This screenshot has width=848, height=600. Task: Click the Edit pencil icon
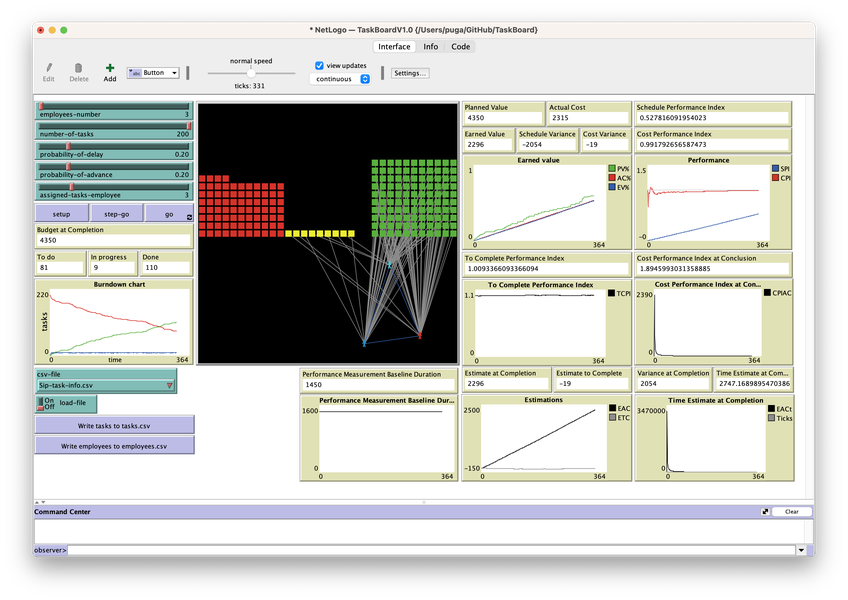pos(48,67)
